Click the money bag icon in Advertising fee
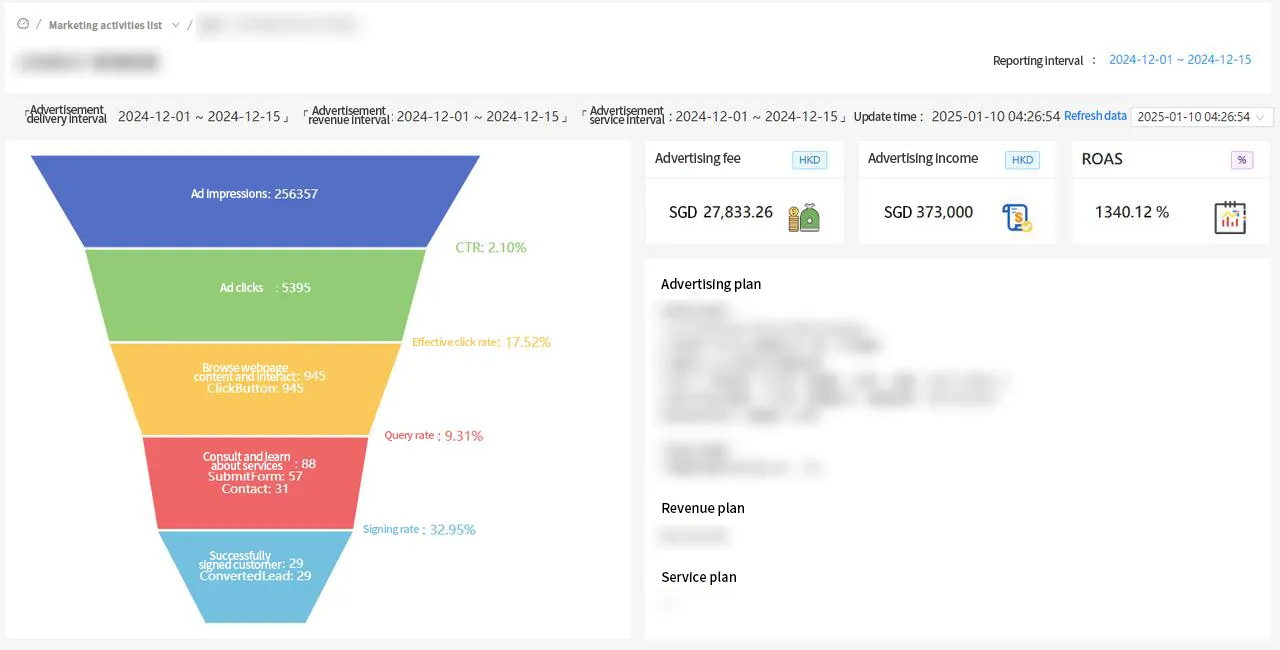 point(803,217)
